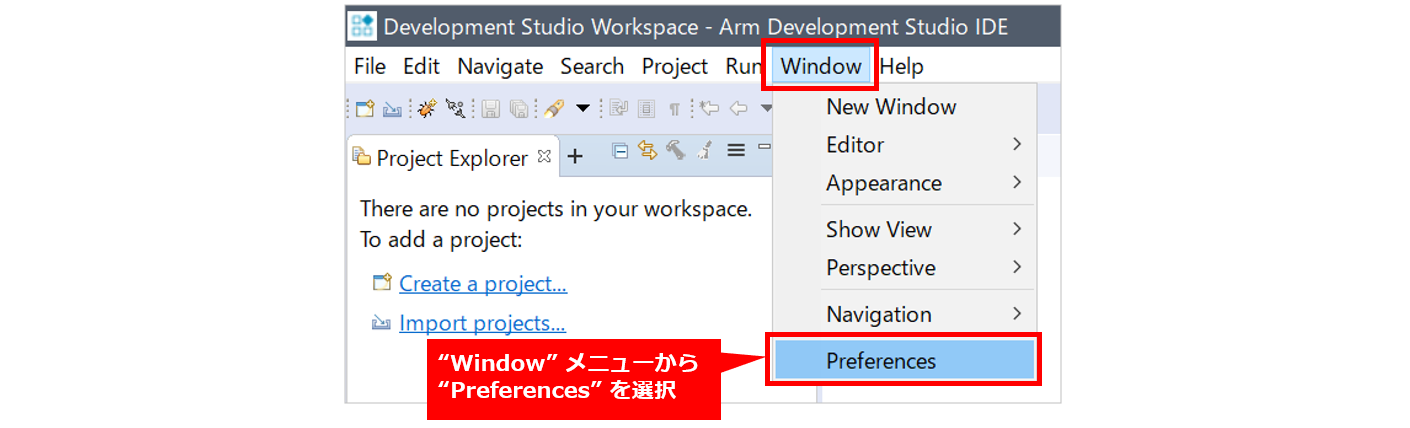Click the connect-to-target cursor toolbar icon

455,108
